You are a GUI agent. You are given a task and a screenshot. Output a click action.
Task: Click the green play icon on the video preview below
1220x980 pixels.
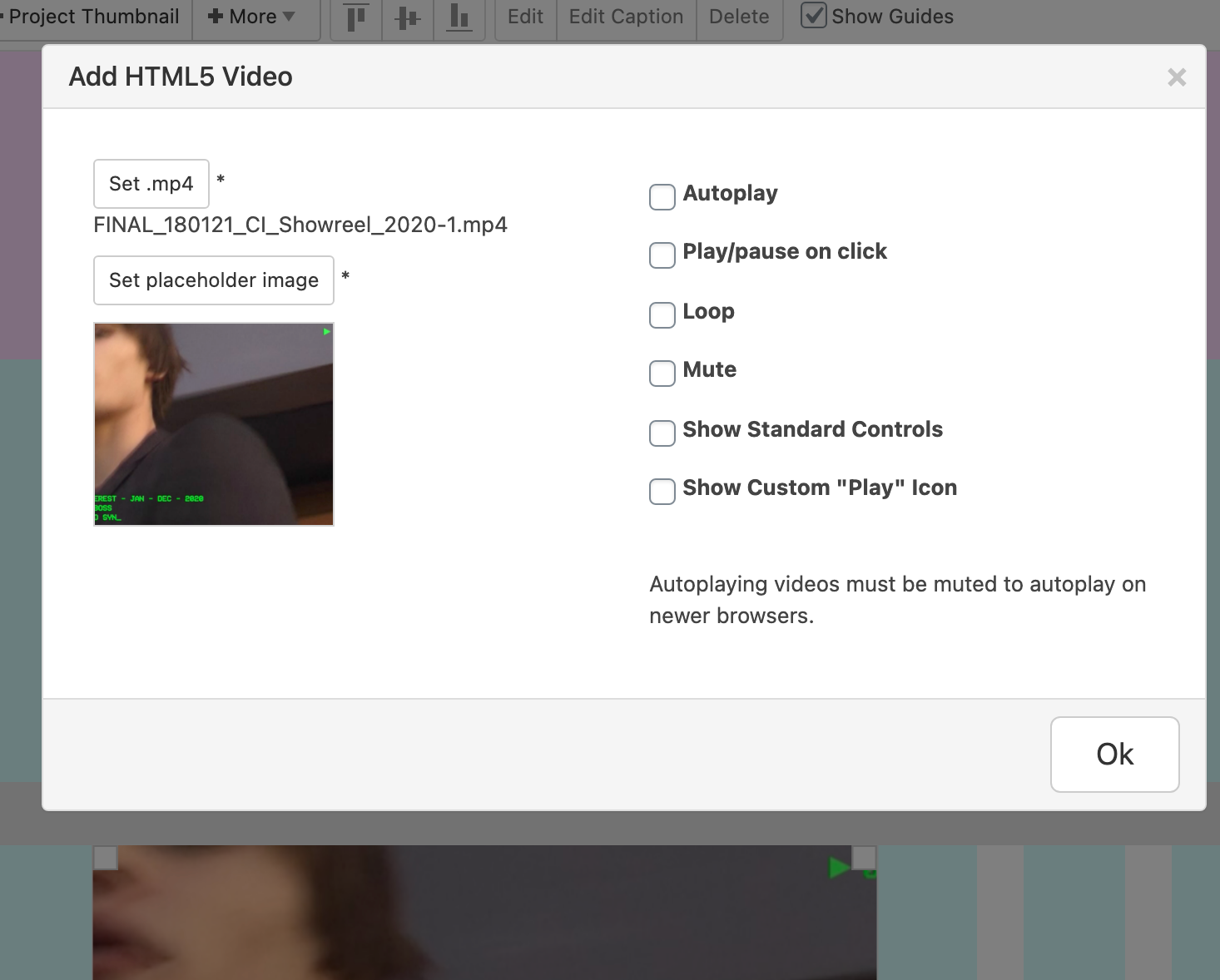point(839,868)
